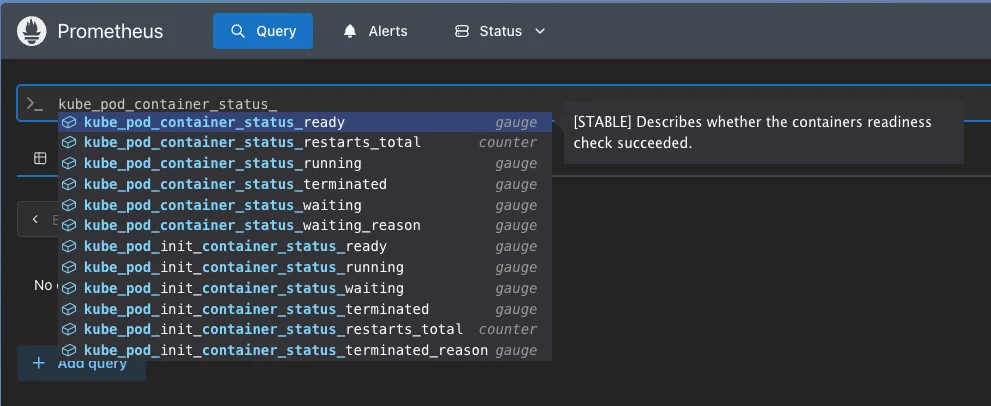Click the Prometheus title text
Viewport: 991px width, 406px height.
pos(110,31)
